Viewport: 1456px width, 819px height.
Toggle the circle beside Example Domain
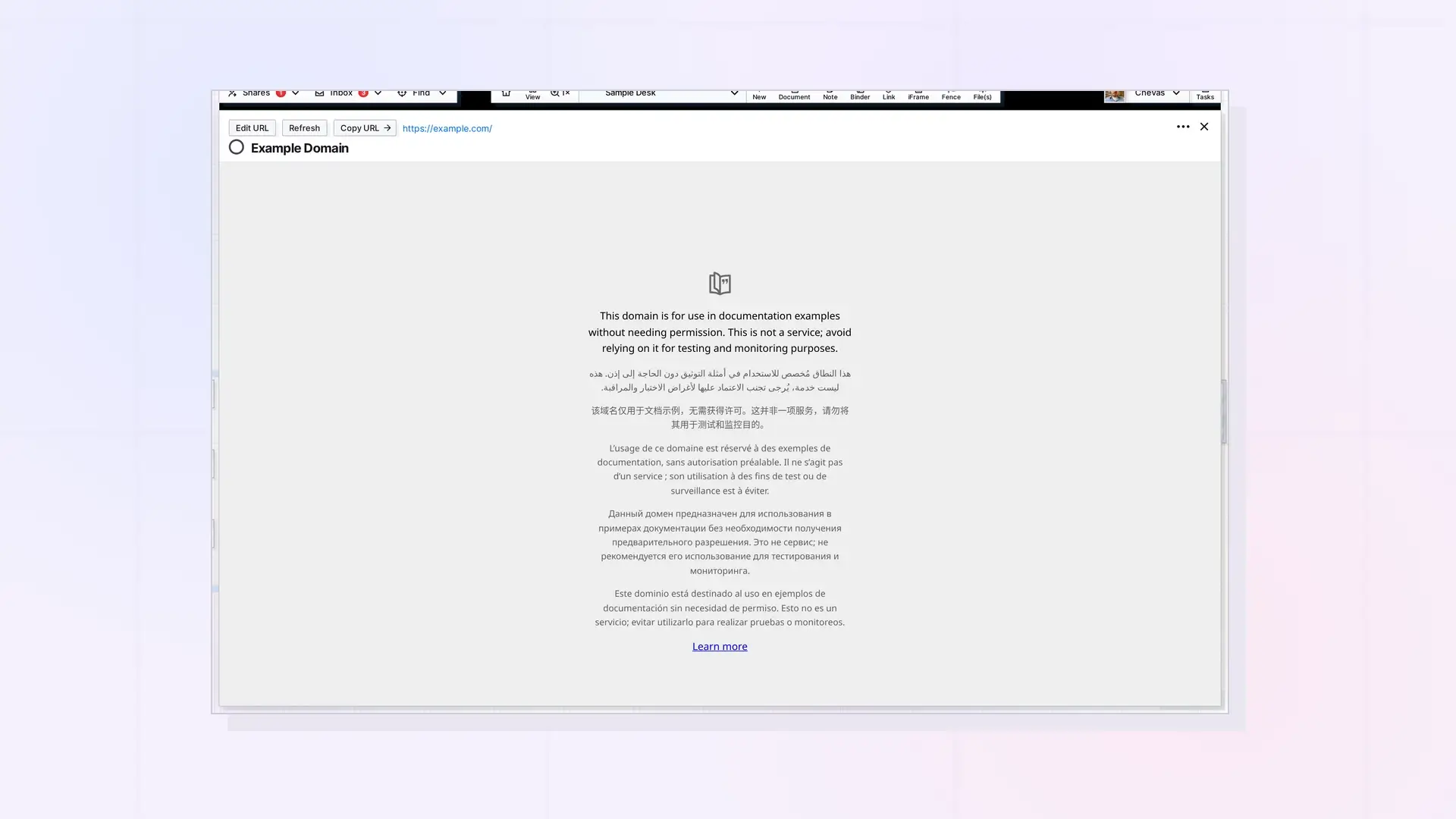point(237,147)
